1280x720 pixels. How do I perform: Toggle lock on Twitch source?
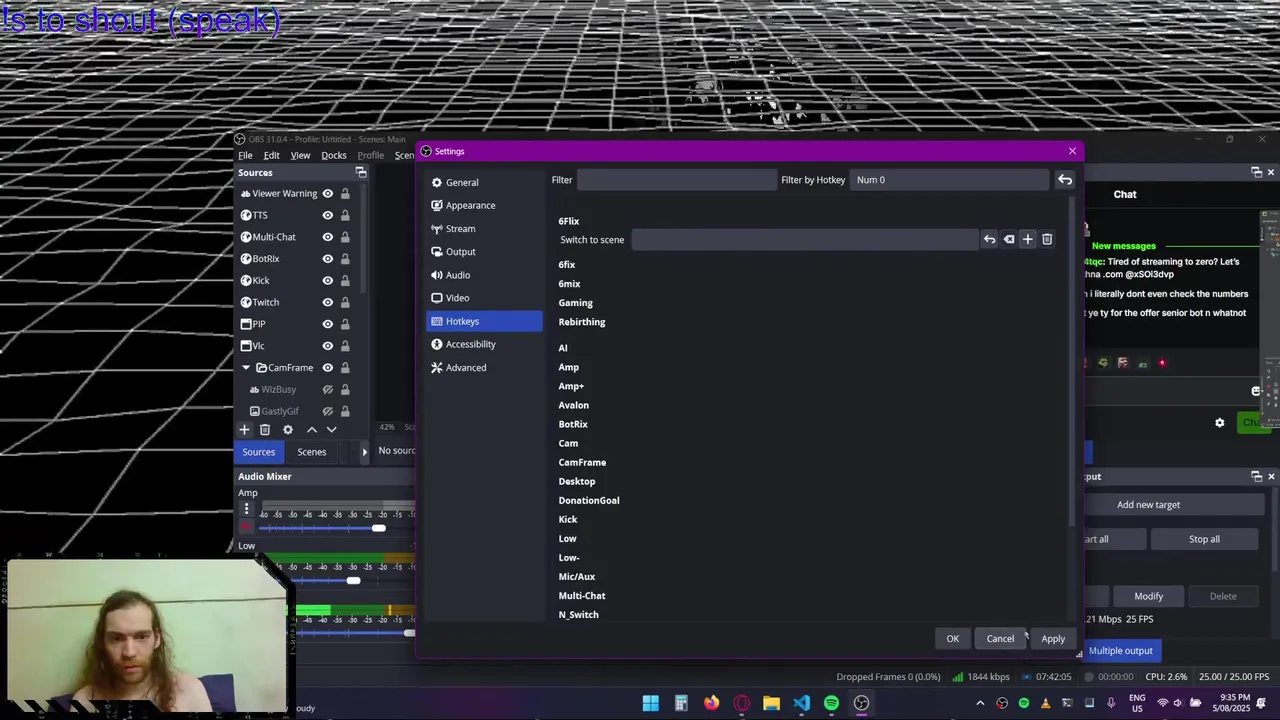pos(345,302)
